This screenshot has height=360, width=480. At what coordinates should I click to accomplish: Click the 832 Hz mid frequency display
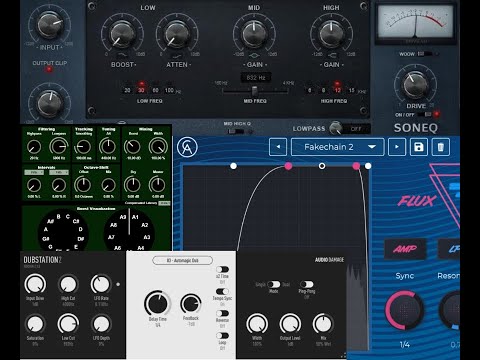[256, 78]
